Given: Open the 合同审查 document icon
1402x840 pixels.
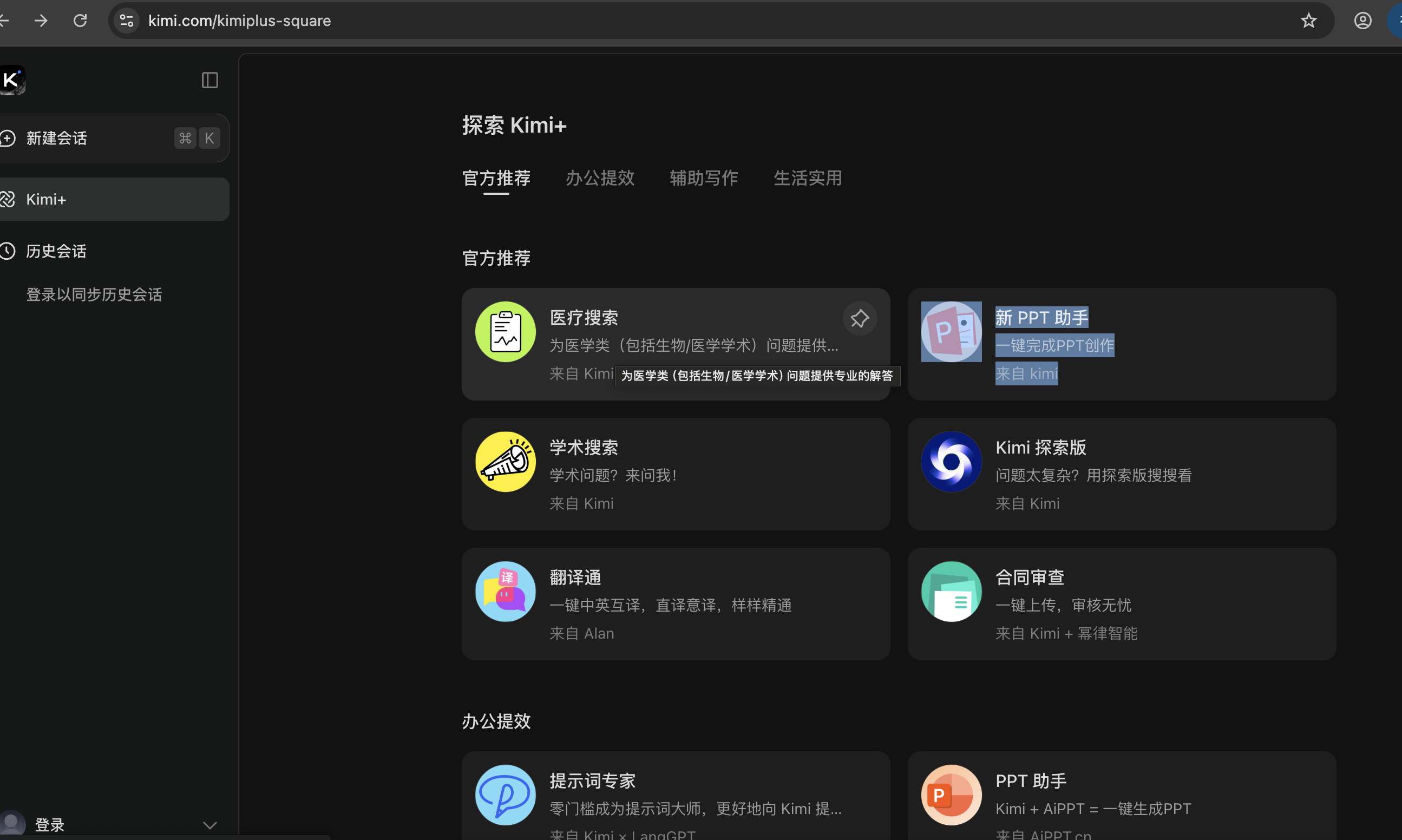Looking at the screenshot, I should pos(952,592).
